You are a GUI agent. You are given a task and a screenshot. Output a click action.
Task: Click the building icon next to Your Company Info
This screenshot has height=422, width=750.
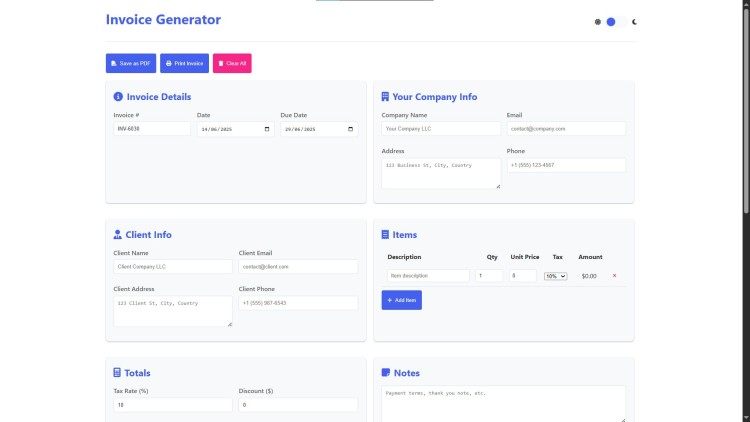[x=385, y=97]
